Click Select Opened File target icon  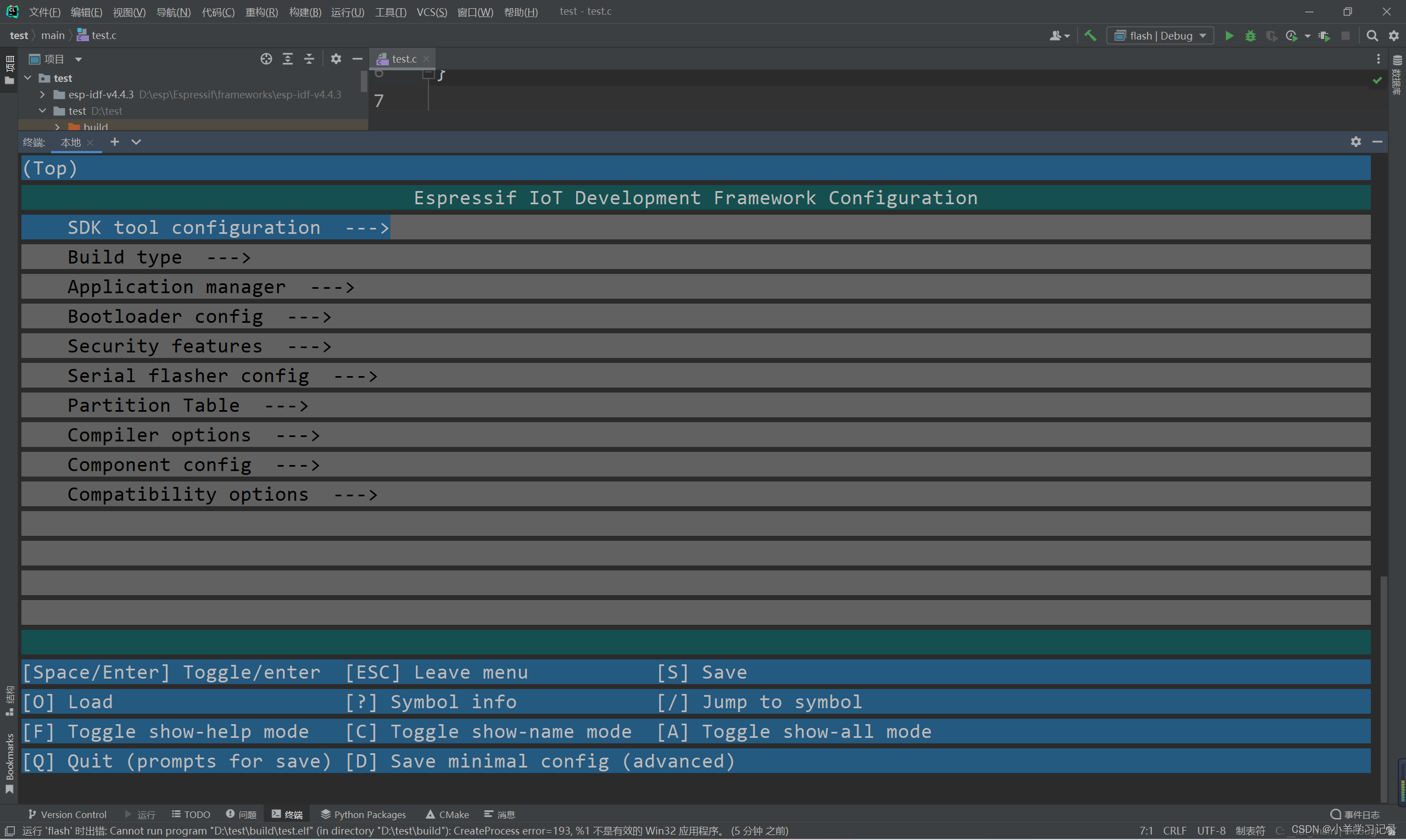(x=266, y=59)
